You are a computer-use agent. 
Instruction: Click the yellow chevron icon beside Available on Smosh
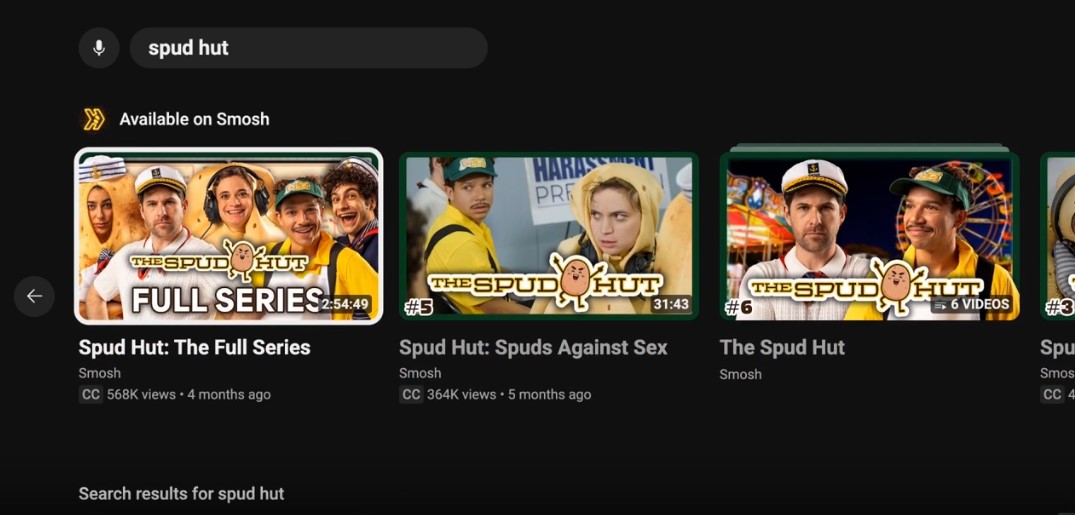pos(94,119)
